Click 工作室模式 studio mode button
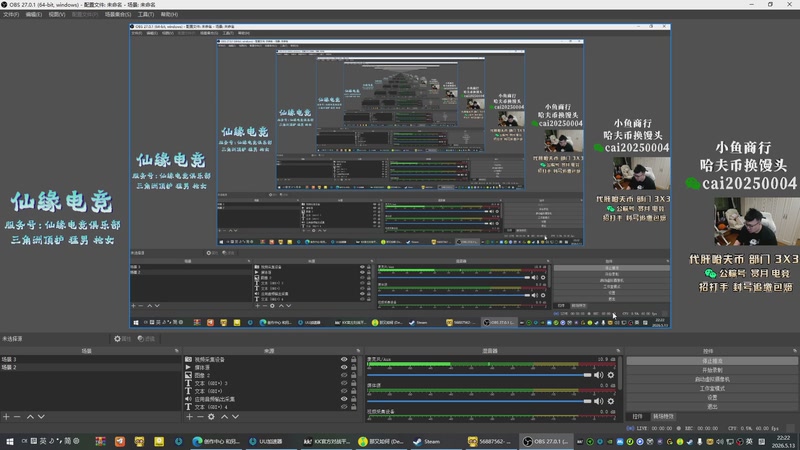The width and height of the screenshot is (800, 450). click(x=712, y=388)
